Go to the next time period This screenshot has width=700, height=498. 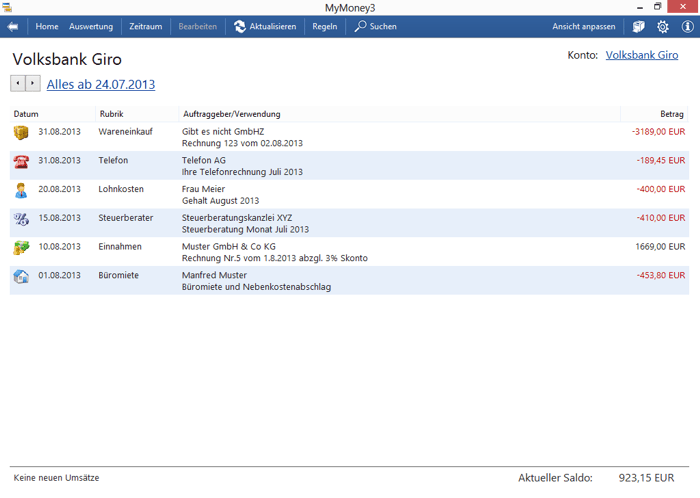[33, 83]
